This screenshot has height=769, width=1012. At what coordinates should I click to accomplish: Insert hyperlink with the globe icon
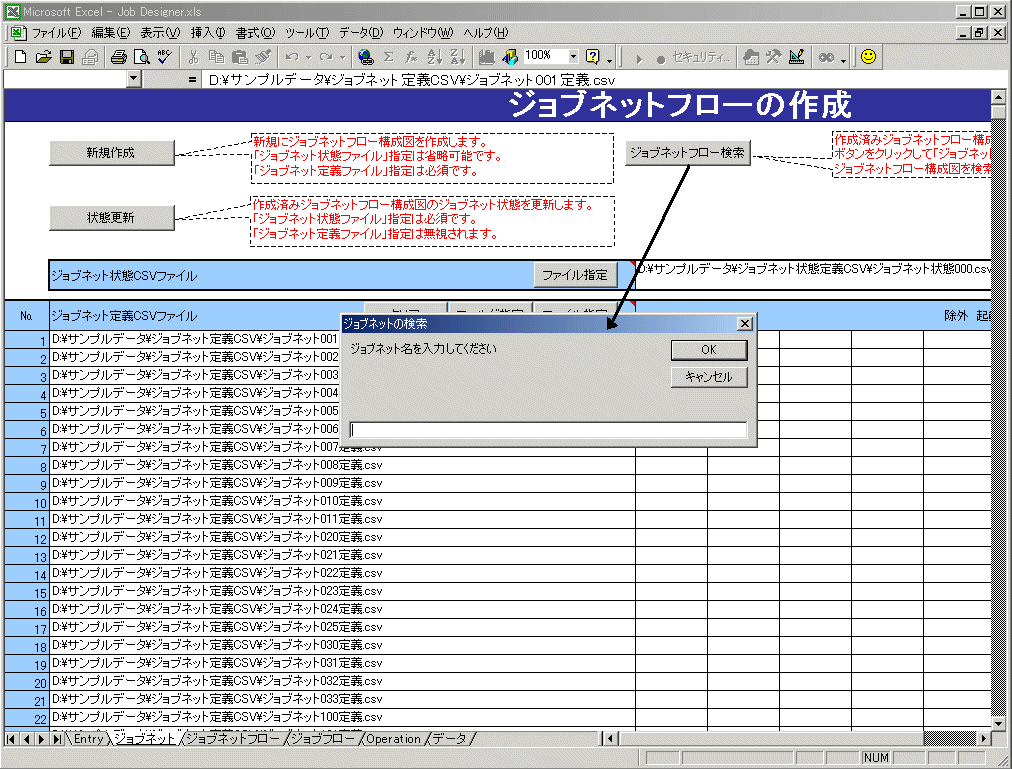pyautogui.click(x=365, y=57)
